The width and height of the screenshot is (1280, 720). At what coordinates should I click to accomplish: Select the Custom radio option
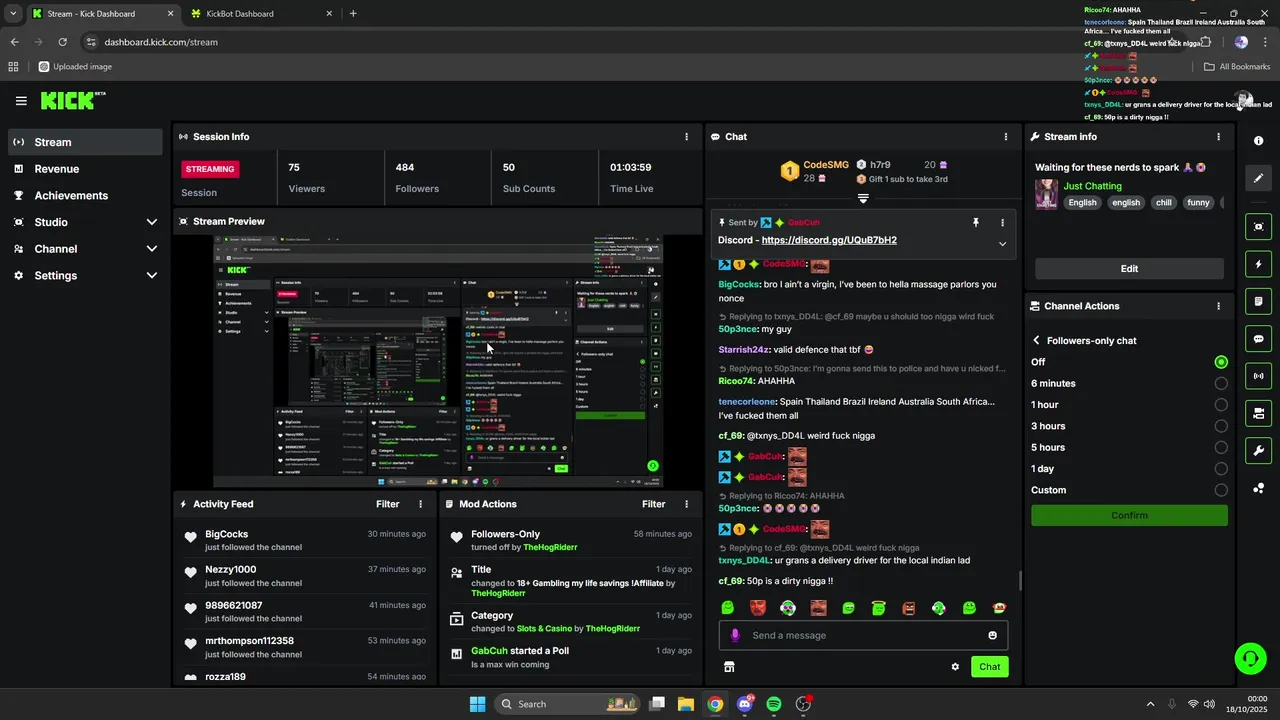(1221, 490)
